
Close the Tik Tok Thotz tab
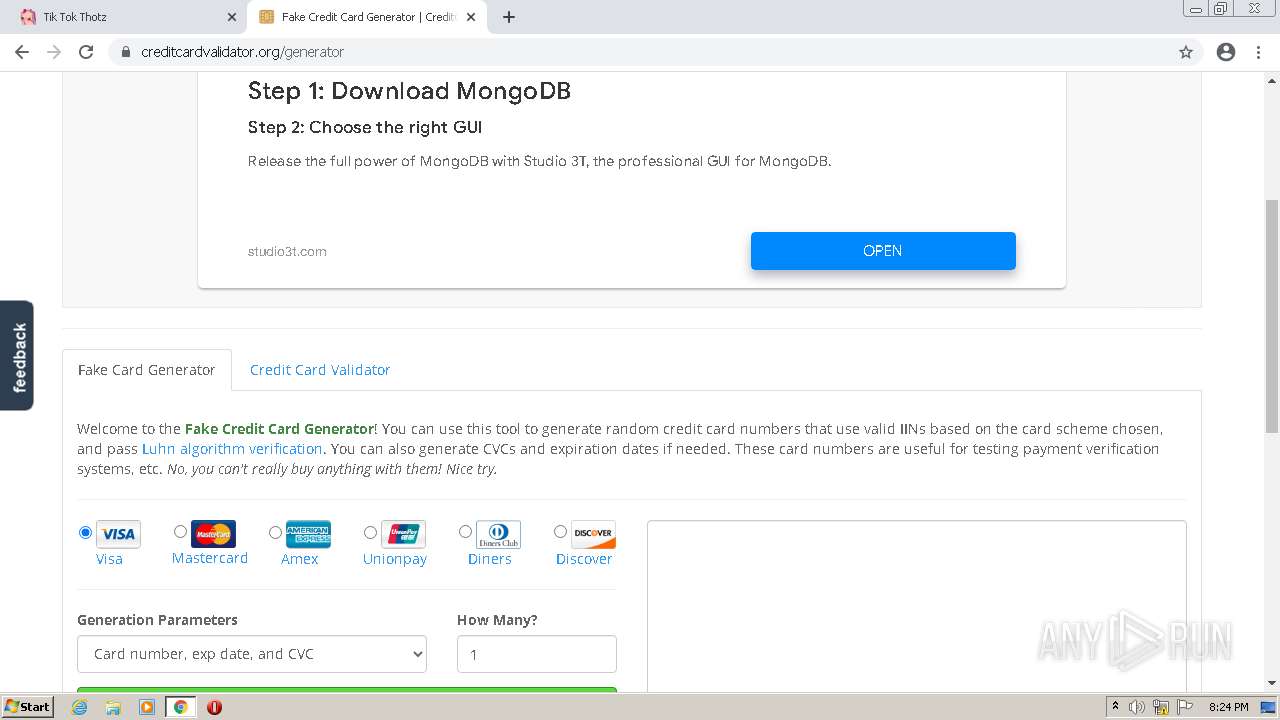point(232,17)
